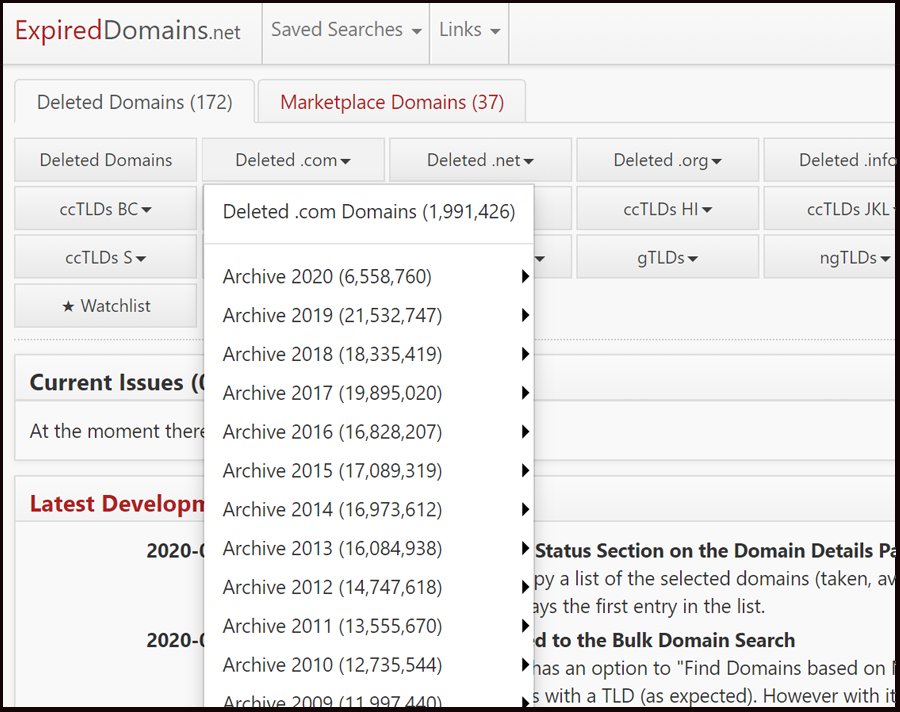This screenshot has width=900, height=712.
Task: Switch to Deleted Domains (172) tab
Action: point(134,102)
